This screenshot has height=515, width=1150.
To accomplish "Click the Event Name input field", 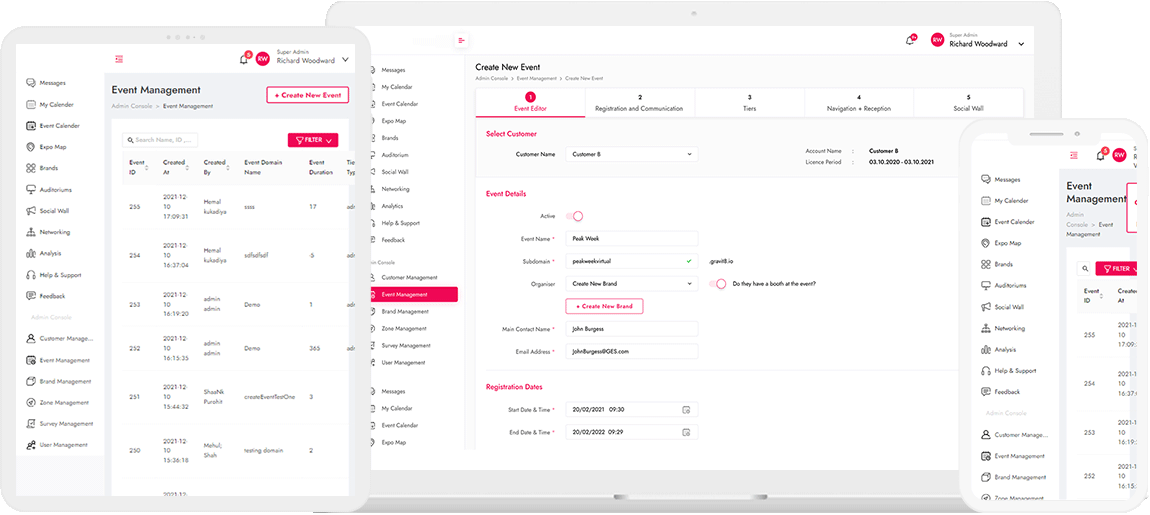I will point(631,239).
